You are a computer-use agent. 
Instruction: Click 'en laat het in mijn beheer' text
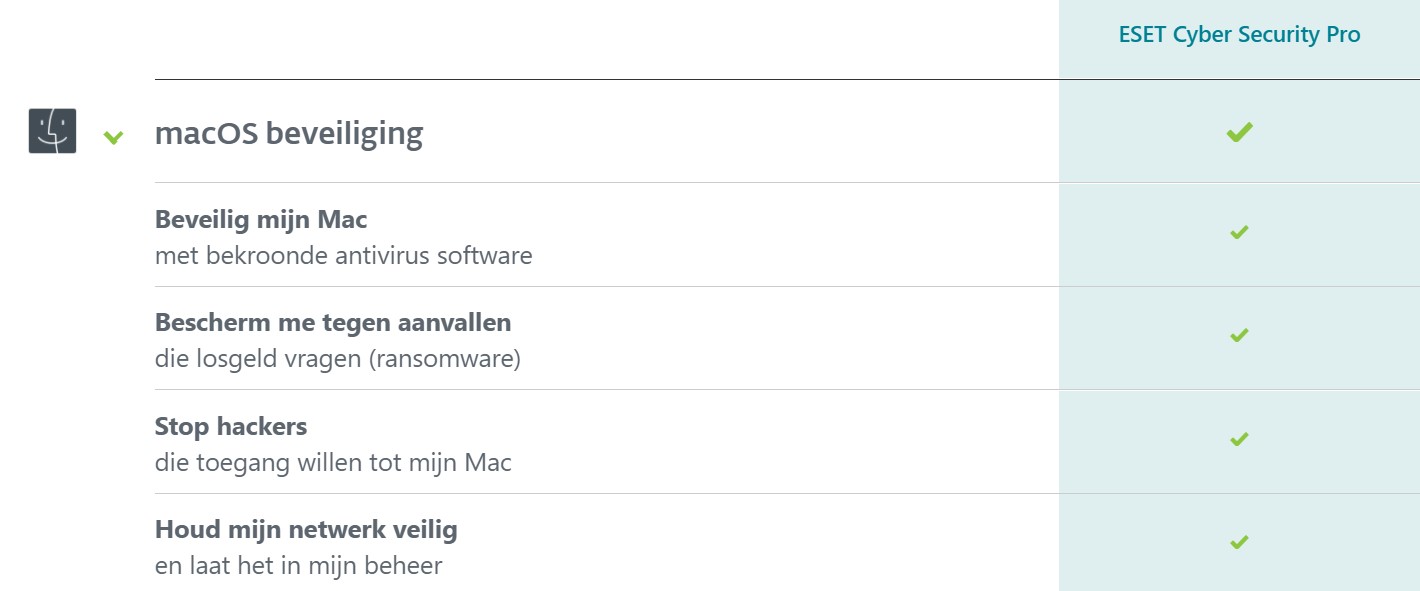(298, 566)
